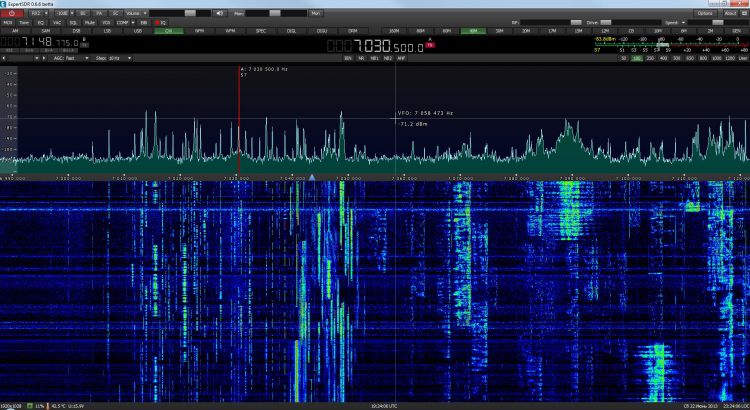
Task: Adjust the Mon level slider
Action: 276,13
